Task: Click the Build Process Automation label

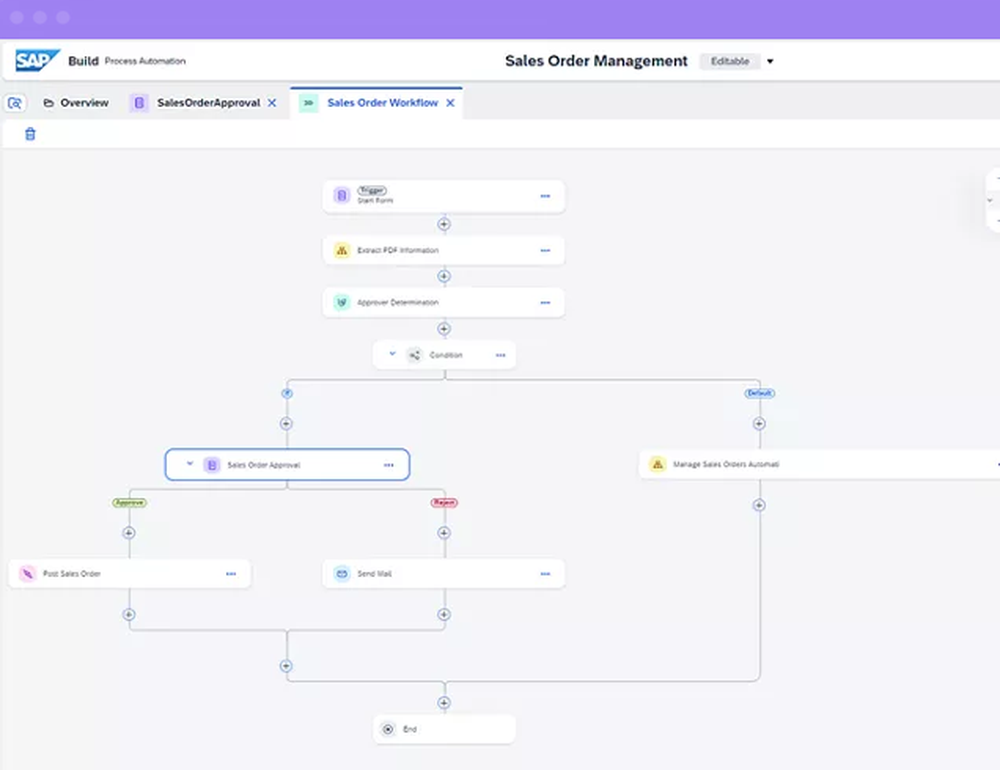Action: [x=127, y=61]
